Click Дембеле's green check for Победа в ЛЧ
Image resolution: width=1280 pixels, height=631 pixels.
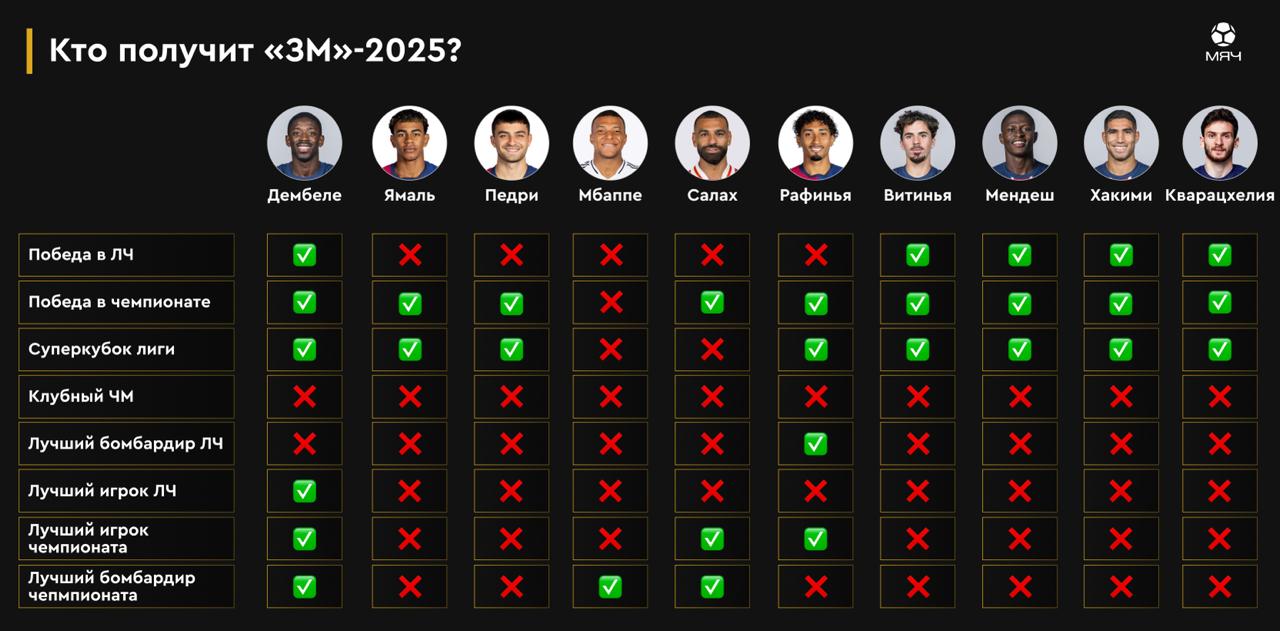tap(304, 255)
